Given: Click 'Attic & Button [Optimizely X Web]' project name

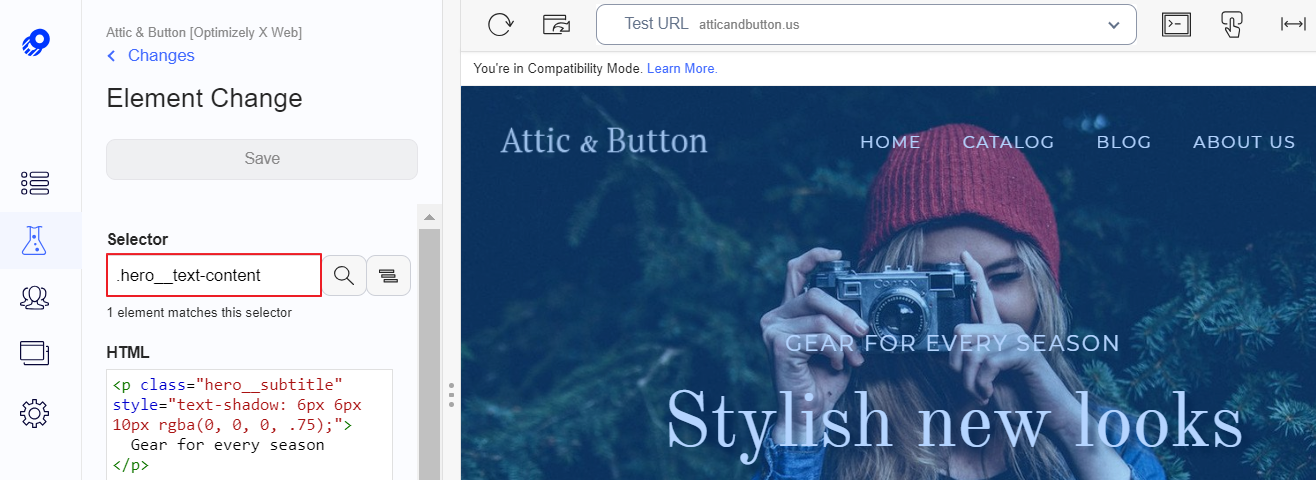Looking at the screenshot, I should [204, 33].
